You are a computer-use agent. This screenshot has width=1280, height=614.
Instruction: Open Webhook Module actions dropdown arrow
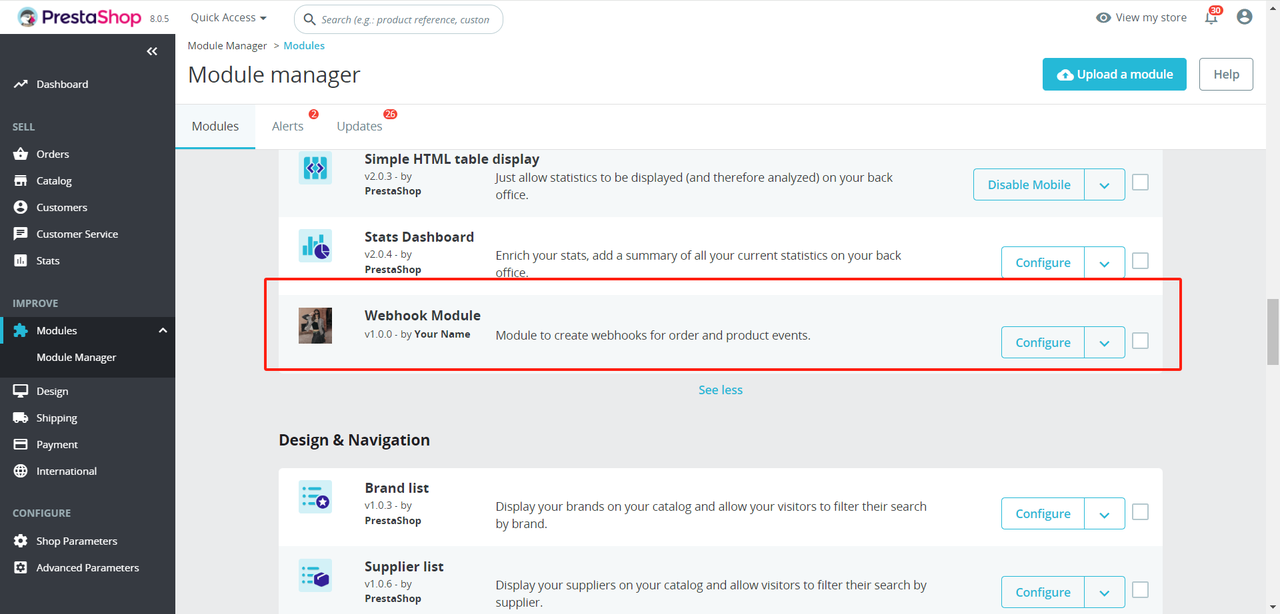(1104, 343)
